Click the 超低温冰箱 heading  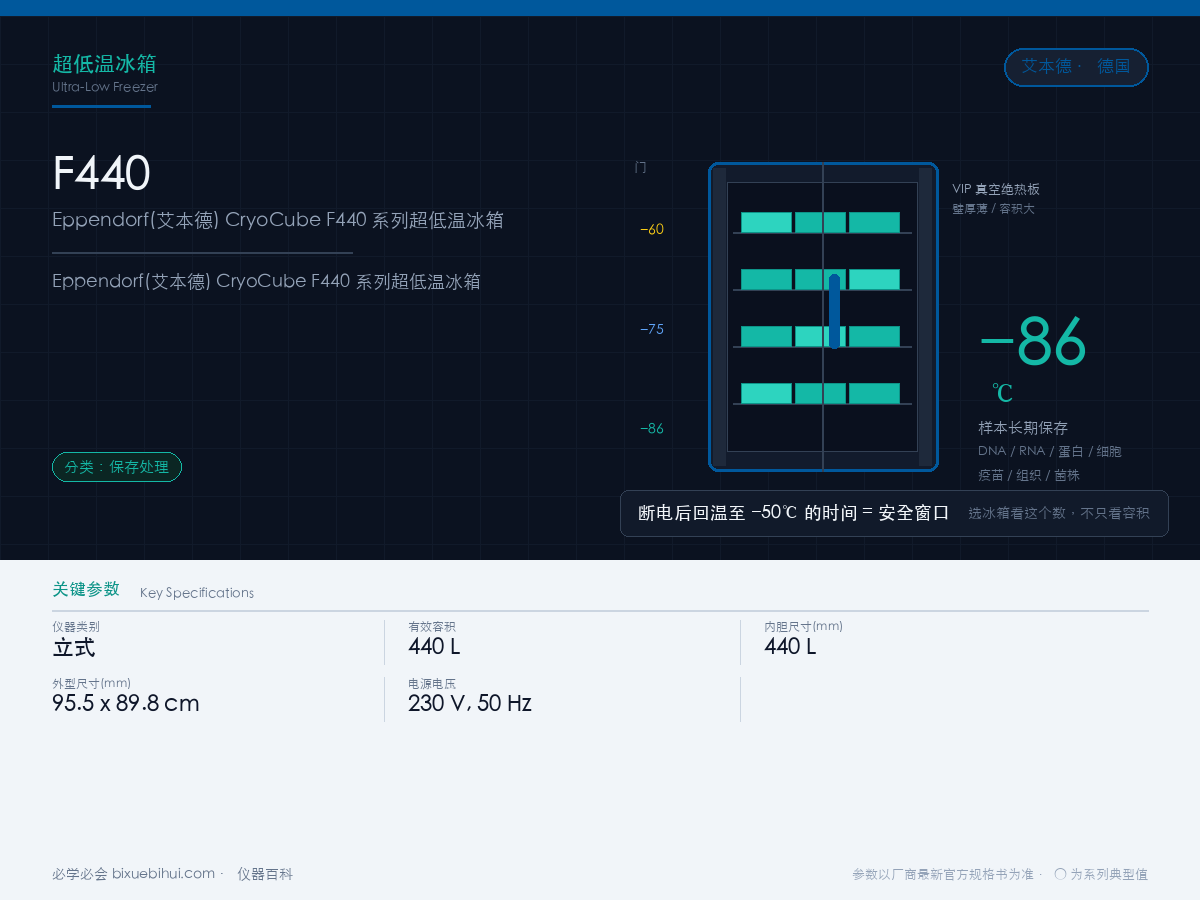(x=104, y=64)
